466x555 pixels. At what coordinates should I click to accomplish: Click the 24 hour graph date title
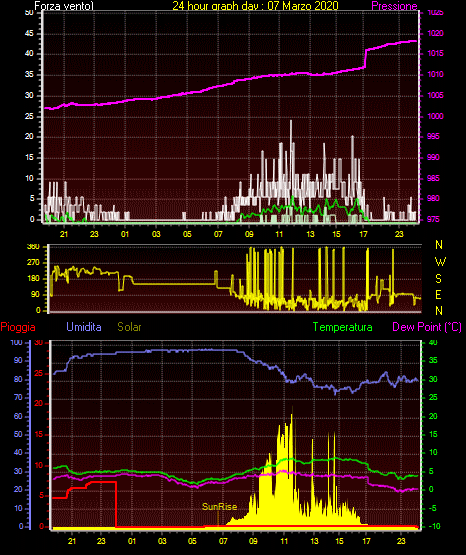point(255,5)
